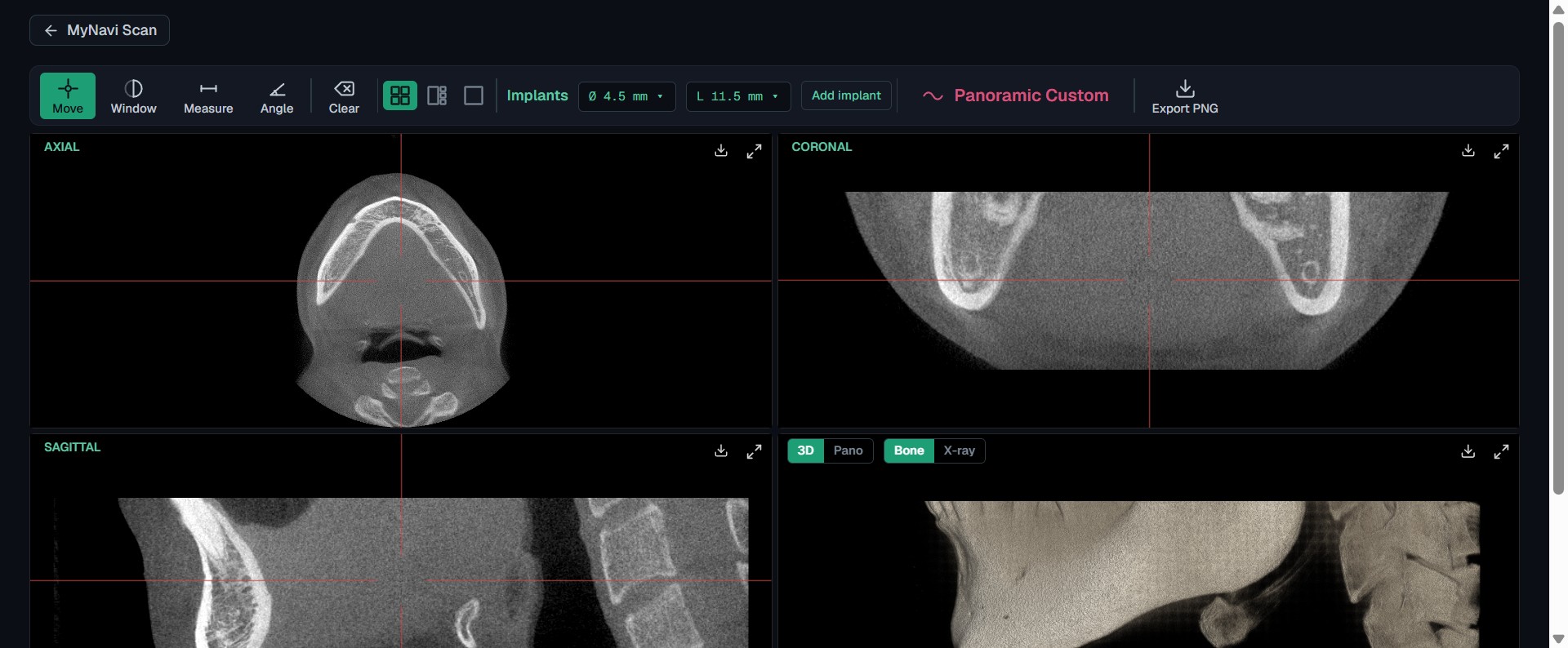Click Add implant button
Screen dimensions: 1568x648
click(846, 95)
